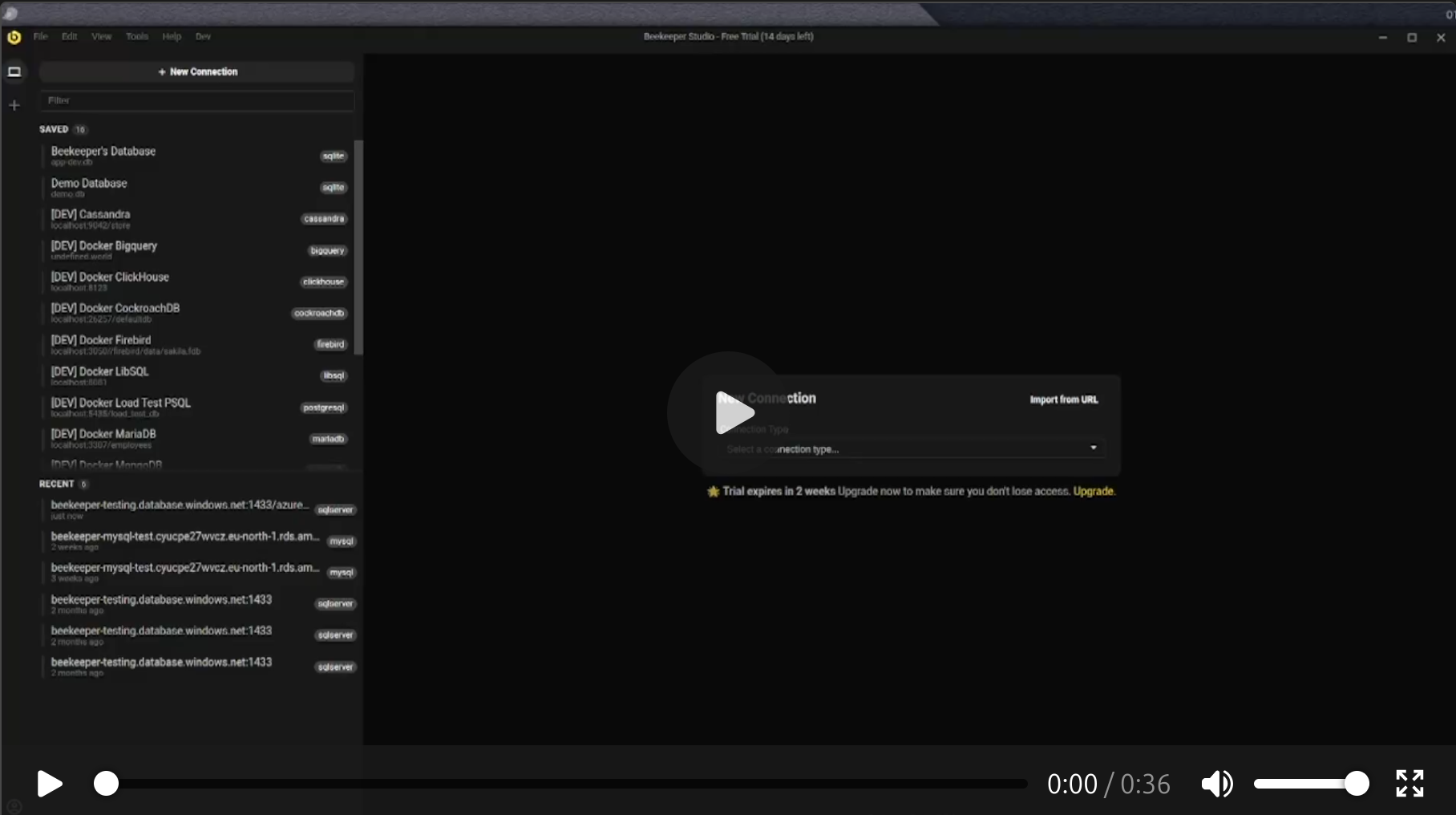Click the Upgrade link
The height and width of the screenshot is (815, 1456).
pos(1093,492)
